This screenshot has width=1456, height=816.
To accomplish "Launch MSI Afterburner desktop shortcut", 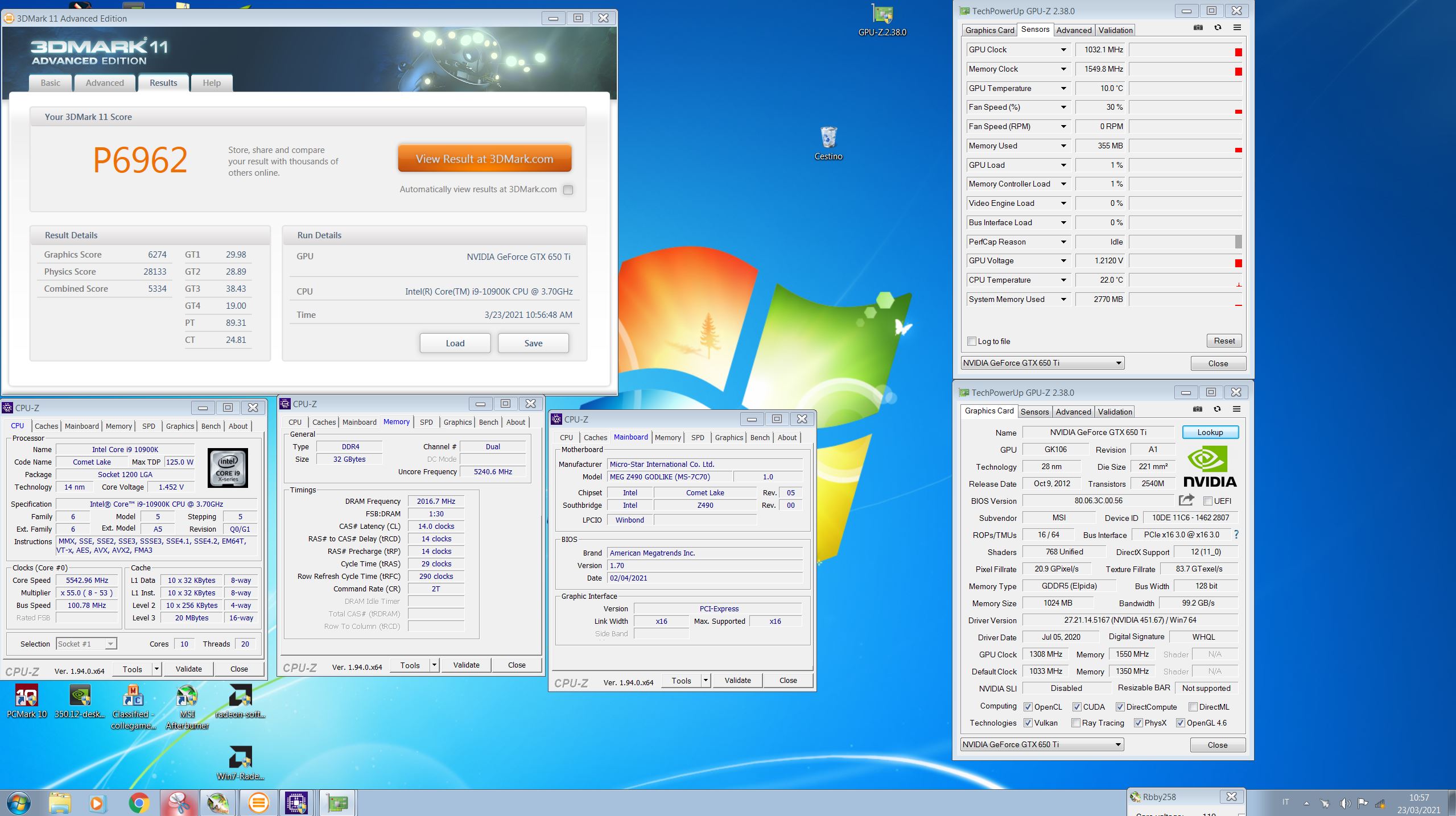I will click(x=187, y=707).
